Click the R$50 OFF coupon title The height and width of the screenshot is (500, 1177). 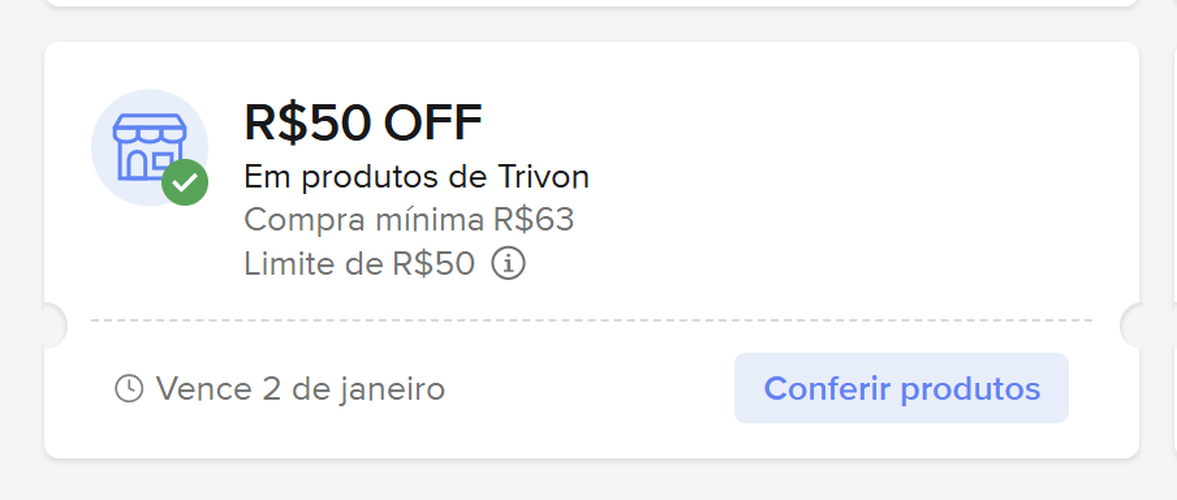point(363,123)
